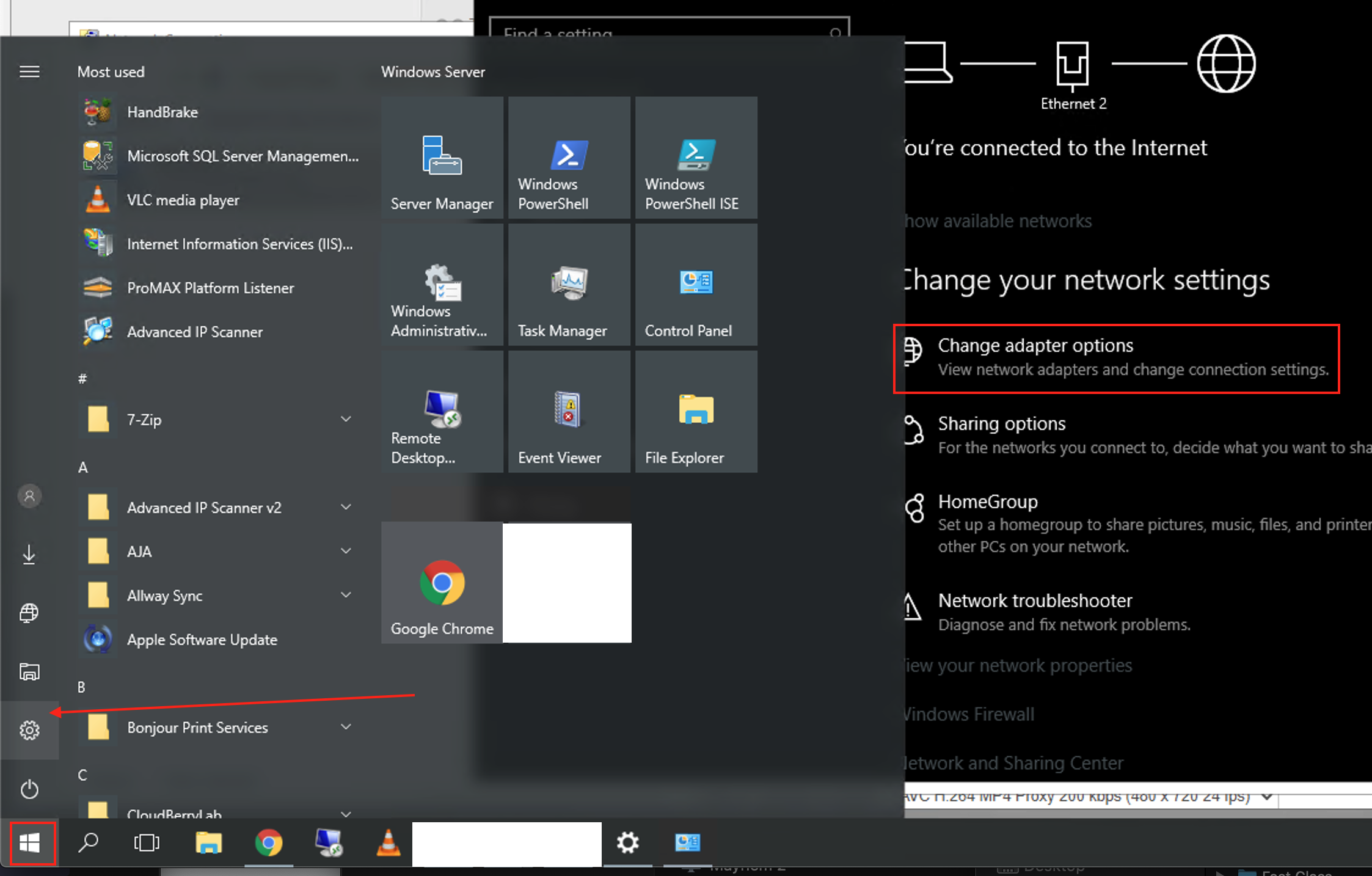The width and height of the screenshot is (1372, 876).
Task: Launch the Google Chrome tile
Action: 442,582
